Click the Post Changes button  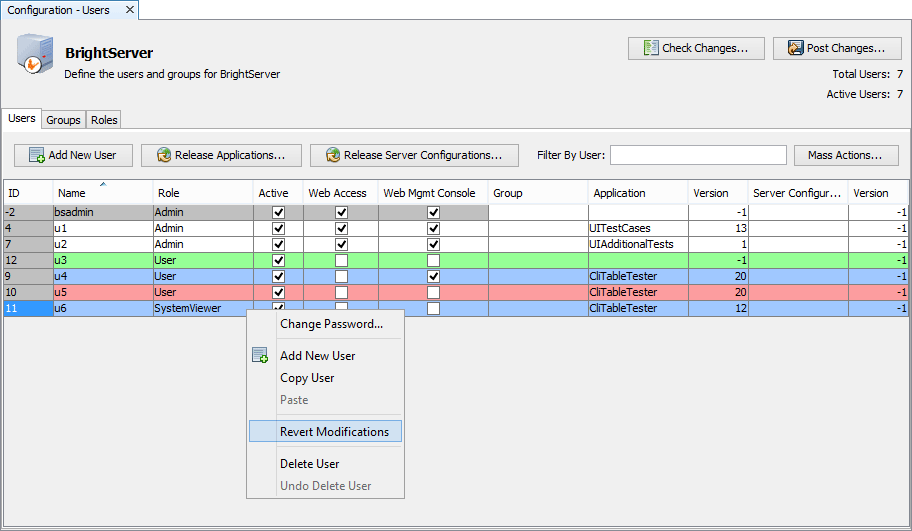pos(836,48)
